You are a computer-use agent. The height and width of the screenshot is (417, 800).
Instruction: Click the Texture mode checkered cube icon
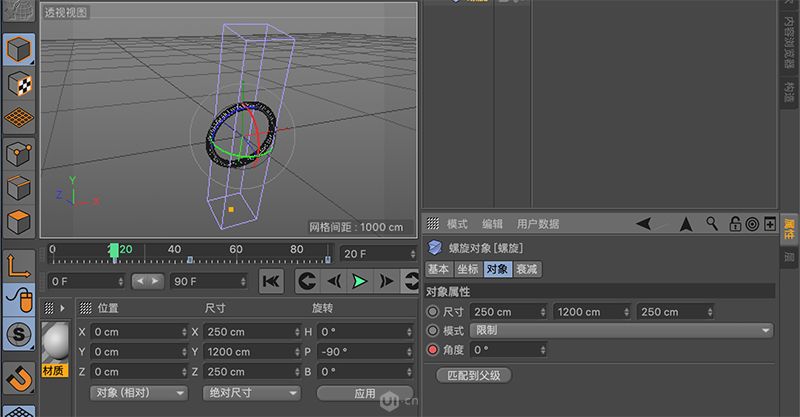tap(19, 84)
